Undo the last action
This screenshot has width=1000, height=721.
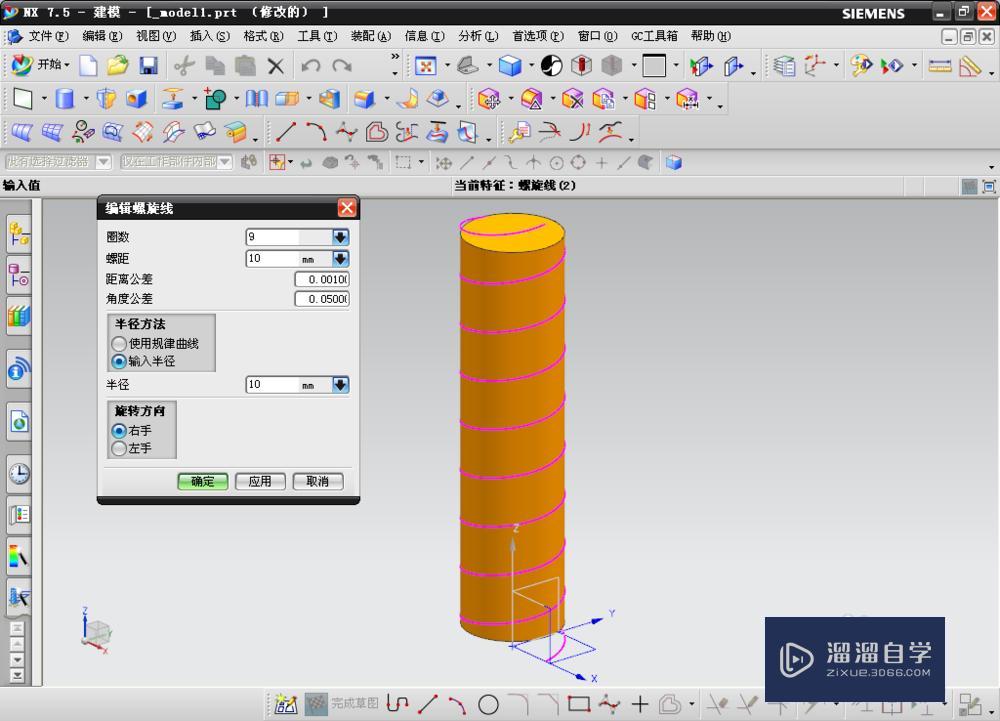(x=311, y=66)
